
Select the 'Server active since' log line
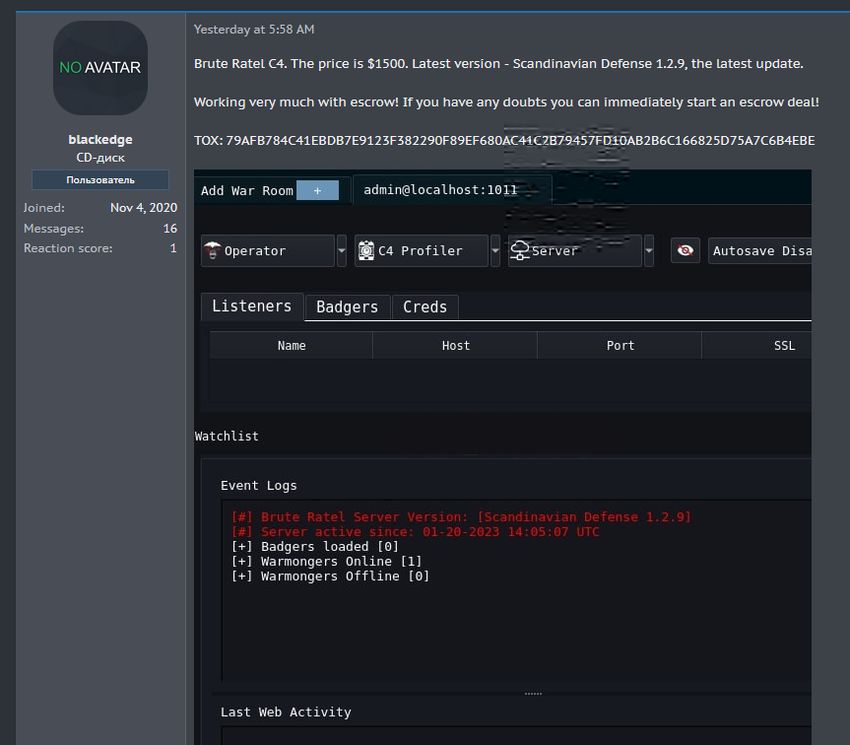point(415,531)
